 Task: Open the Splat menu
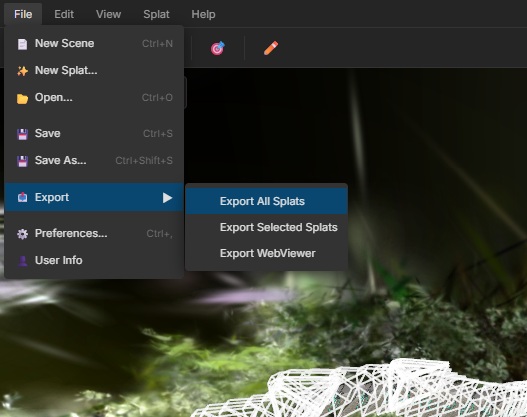[x=156, y=14]
